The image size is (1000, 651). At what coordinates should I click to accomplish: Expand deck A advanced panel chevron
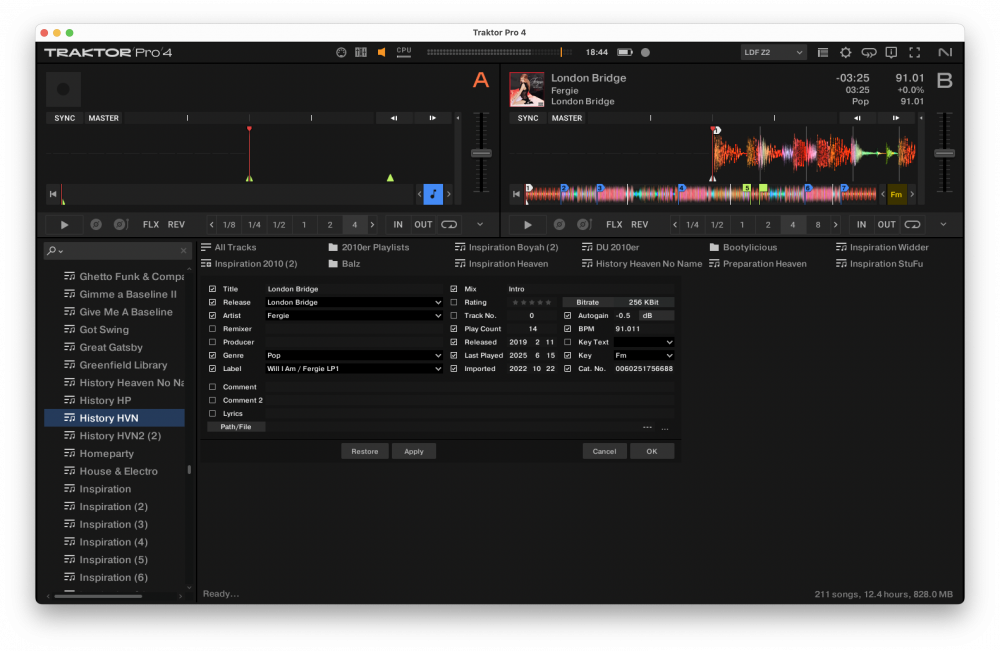[480, 224]
